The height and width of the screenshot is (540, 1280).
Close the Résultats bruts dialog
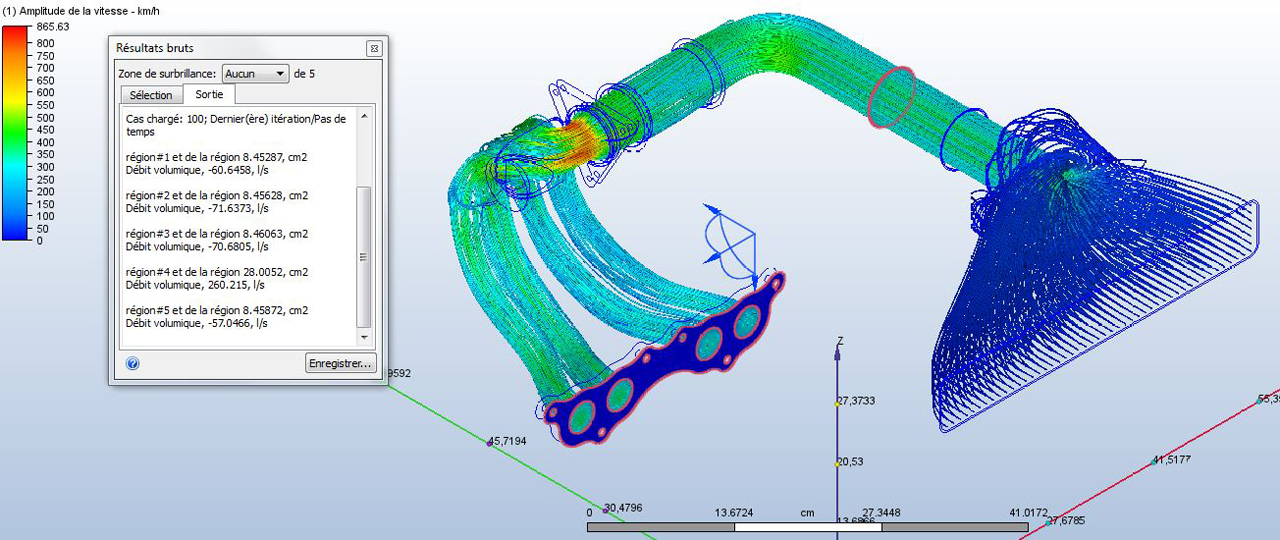[373, 48]
